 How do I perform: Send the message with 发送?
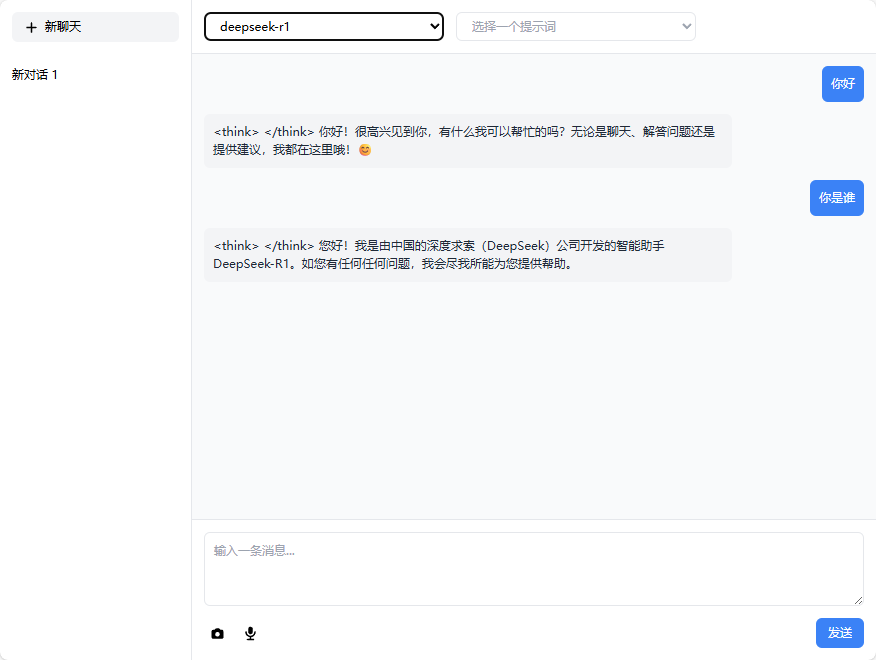pyautogui.click(x=840, y=633)
